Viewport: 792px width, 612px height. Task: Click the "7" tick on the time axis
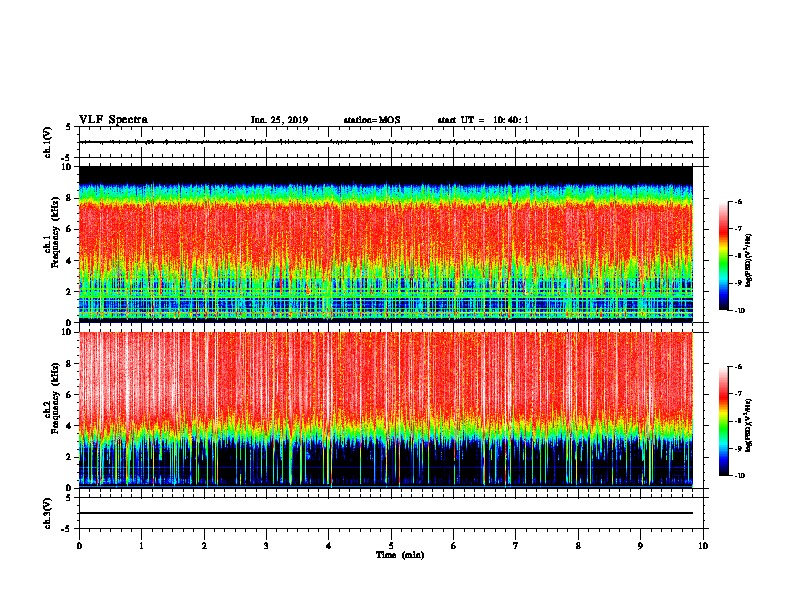pos(516,546)
